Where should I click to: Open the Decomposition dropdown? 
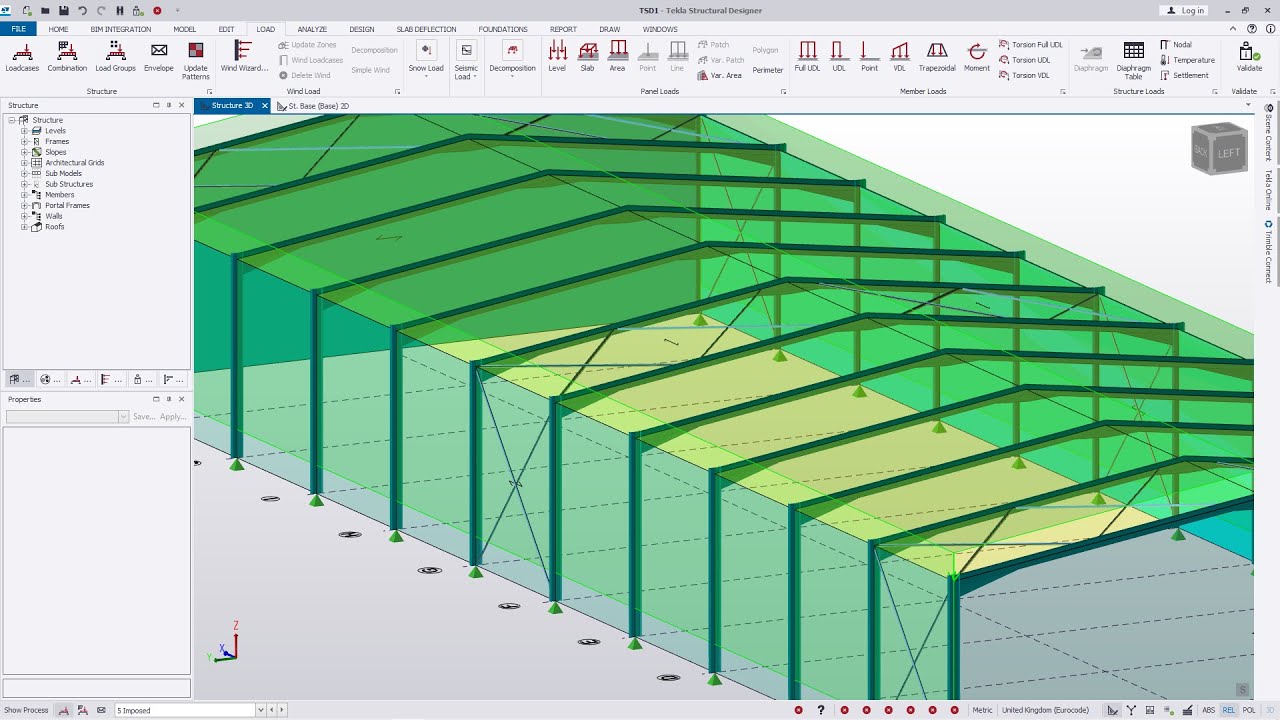[x=512, y=61]
